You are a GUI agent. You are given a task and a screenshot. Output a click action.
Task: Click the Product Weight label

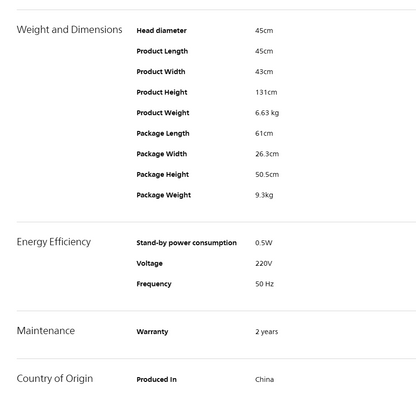tap(163, 113)
